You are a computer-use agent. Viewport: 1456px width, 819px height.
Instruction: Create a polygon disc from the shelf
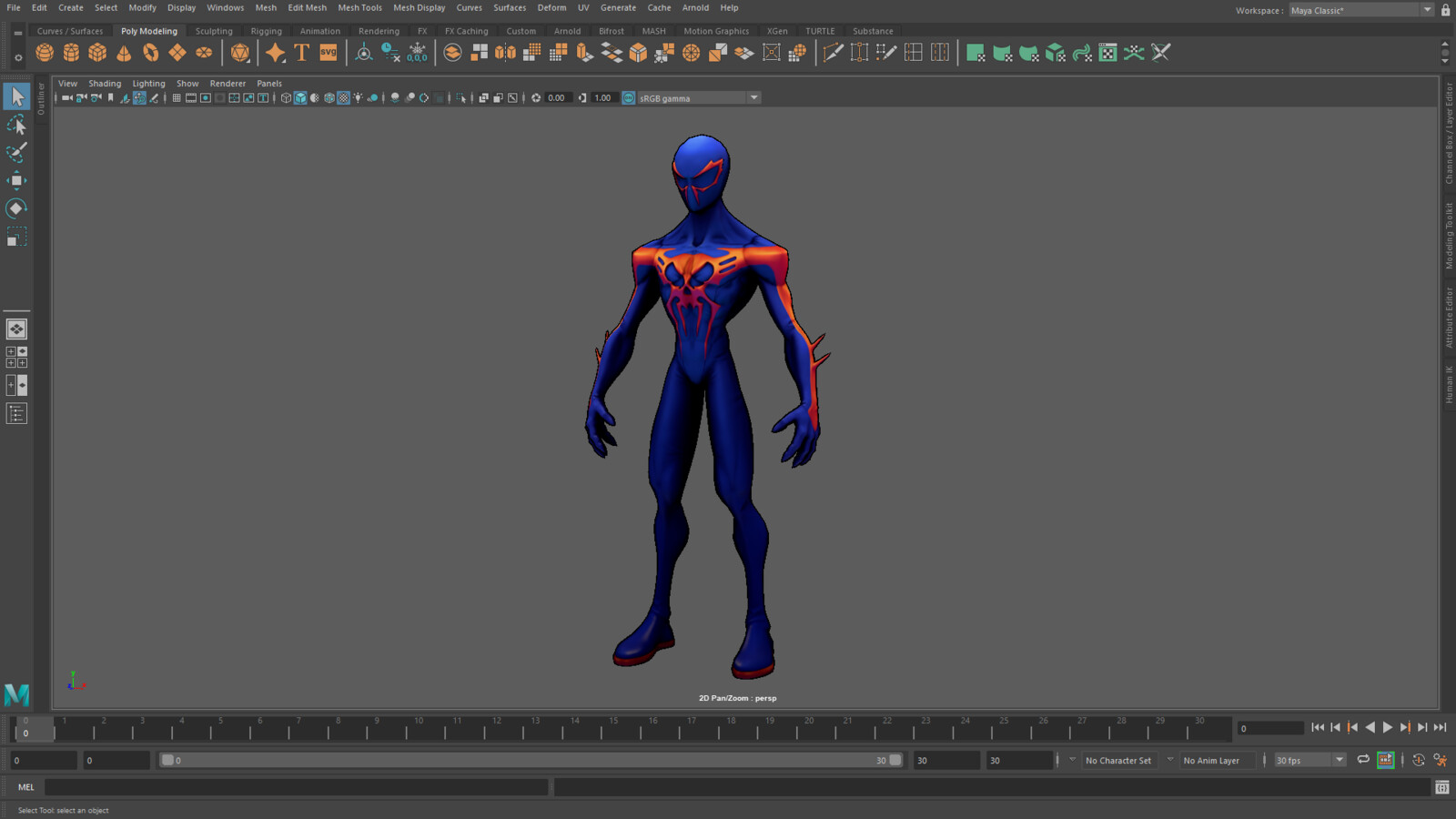pos(204,53)
